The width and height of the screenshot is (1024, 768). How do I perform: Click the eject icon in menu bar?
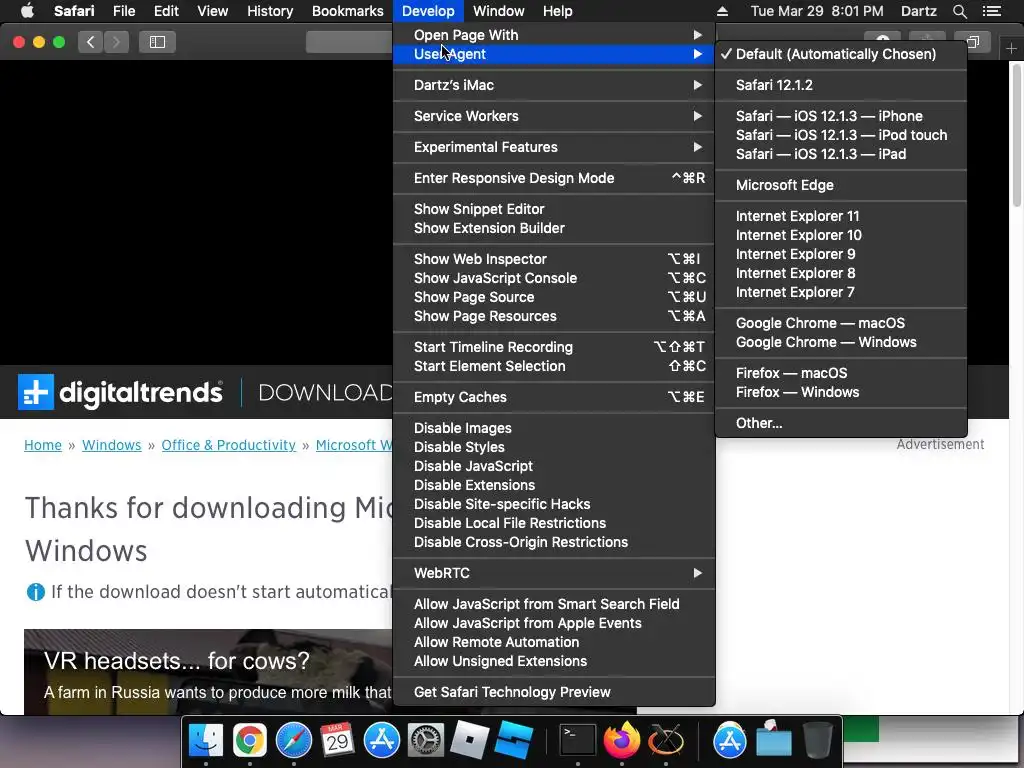point(722,11)
